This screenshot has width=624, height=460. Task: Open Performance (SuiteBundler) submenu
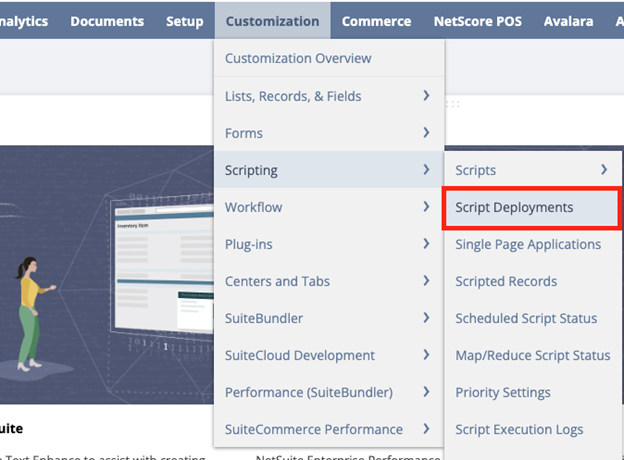(x=329, y=392)
